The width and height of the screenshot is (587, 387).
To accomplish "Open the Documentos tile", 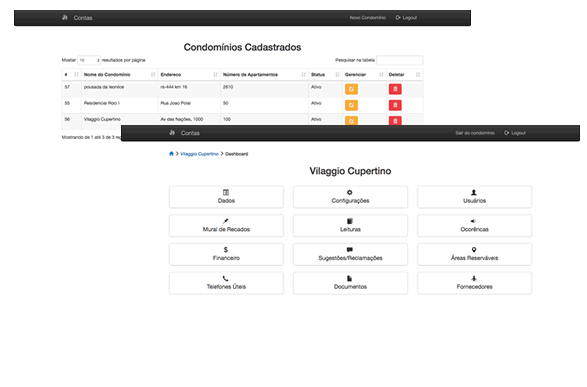I will click(x=350, y=283).
